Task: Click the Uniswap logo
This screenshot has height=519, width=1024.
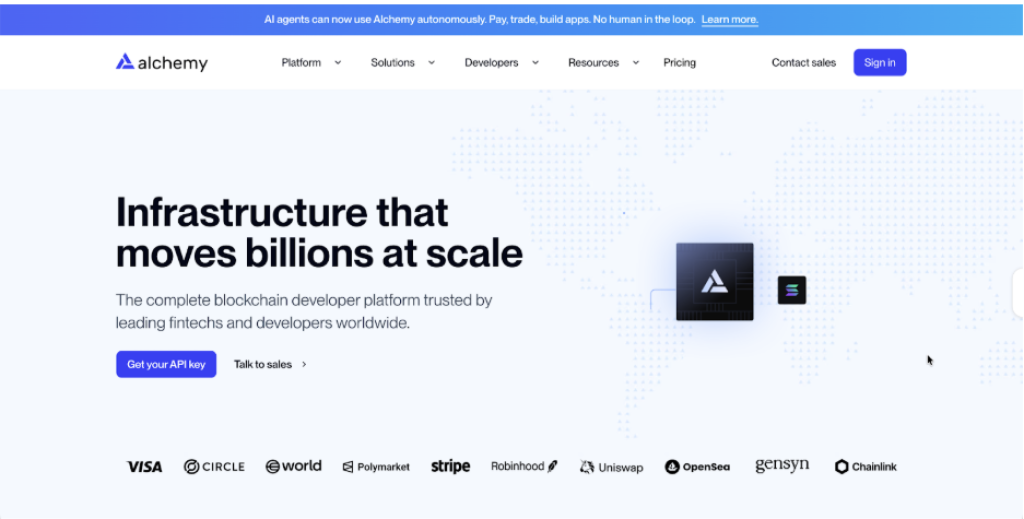Action: click(x=611, y=467)
